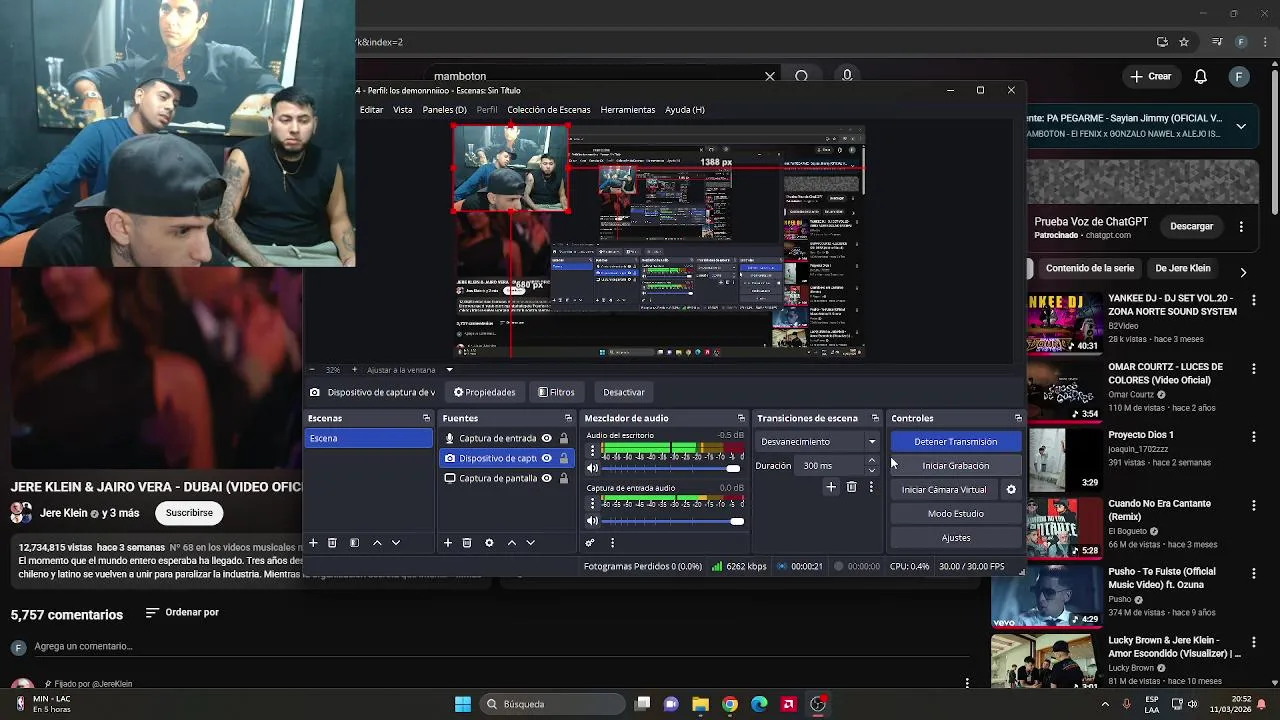
Task: Remove transition using the trash icon under Duración
Action: pos(851,487)
